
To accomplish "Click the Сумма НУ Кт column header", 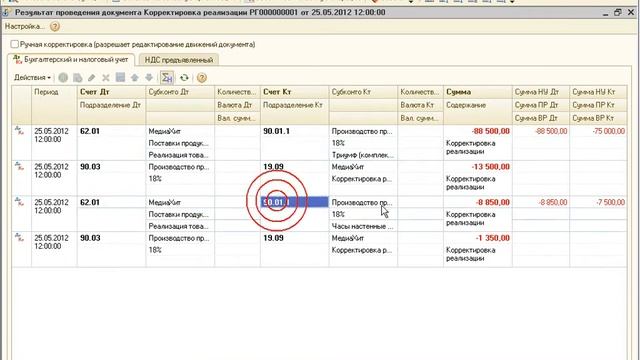I will (598, 92).
